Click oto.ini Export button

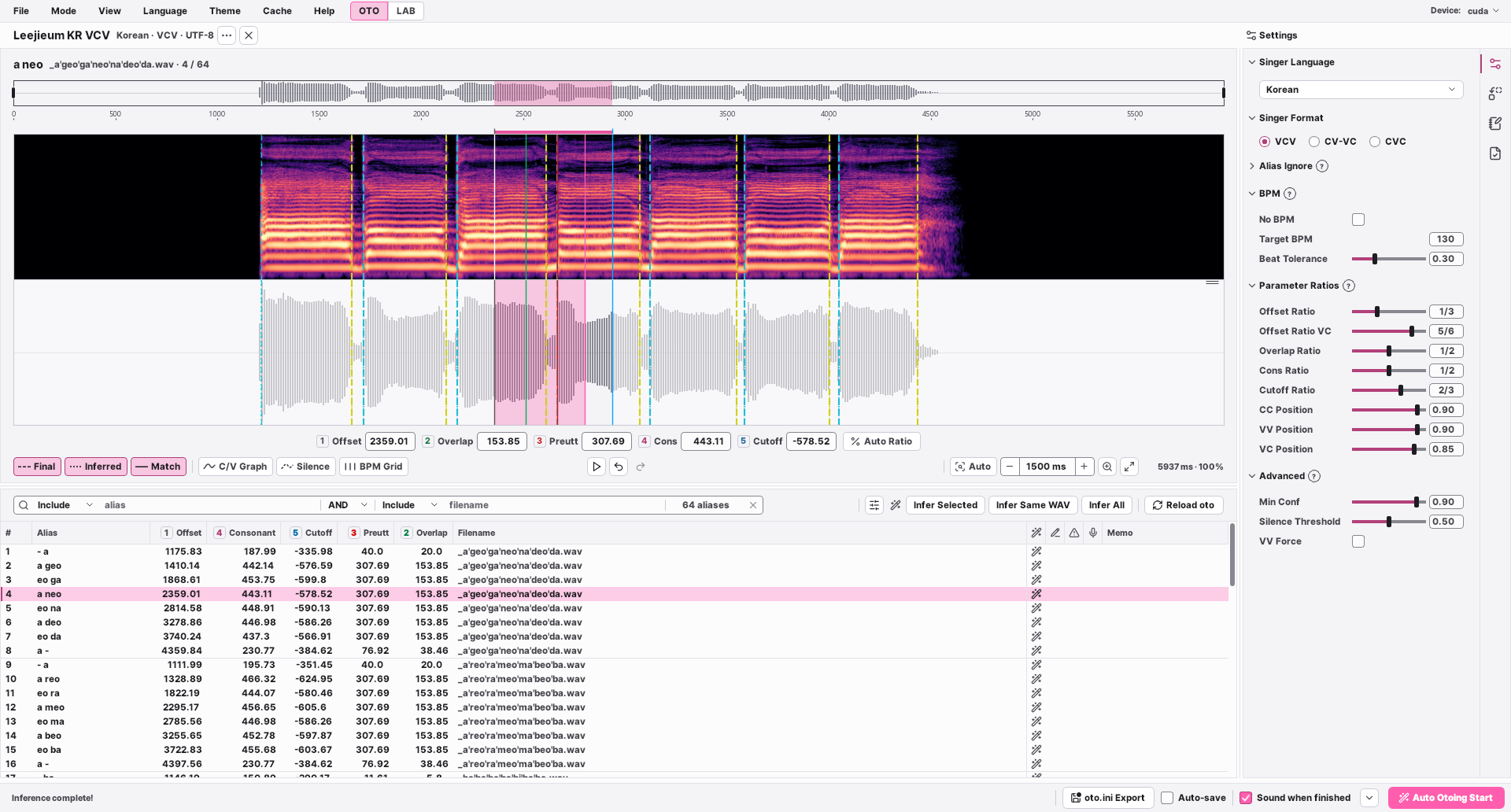click(1108, 798)
